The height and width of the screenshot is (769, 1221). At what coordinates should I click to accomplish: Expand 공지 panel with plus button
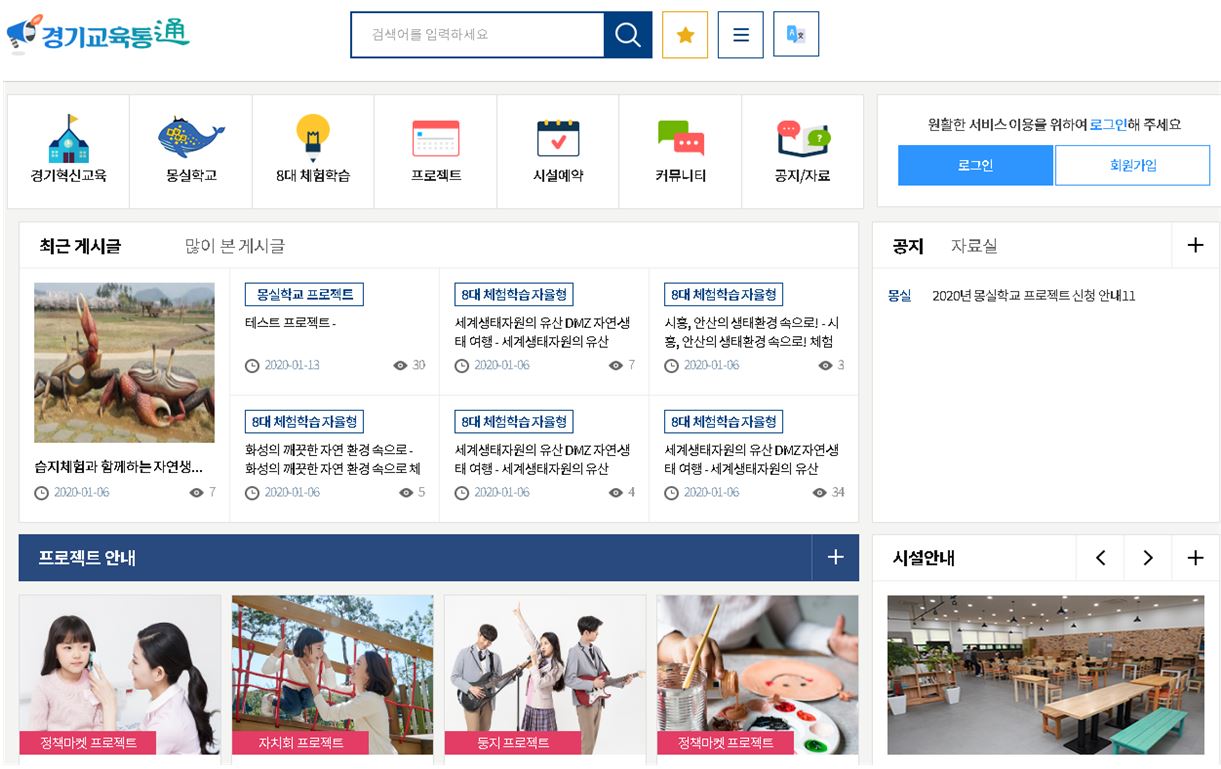click(x=1195, y=245)
